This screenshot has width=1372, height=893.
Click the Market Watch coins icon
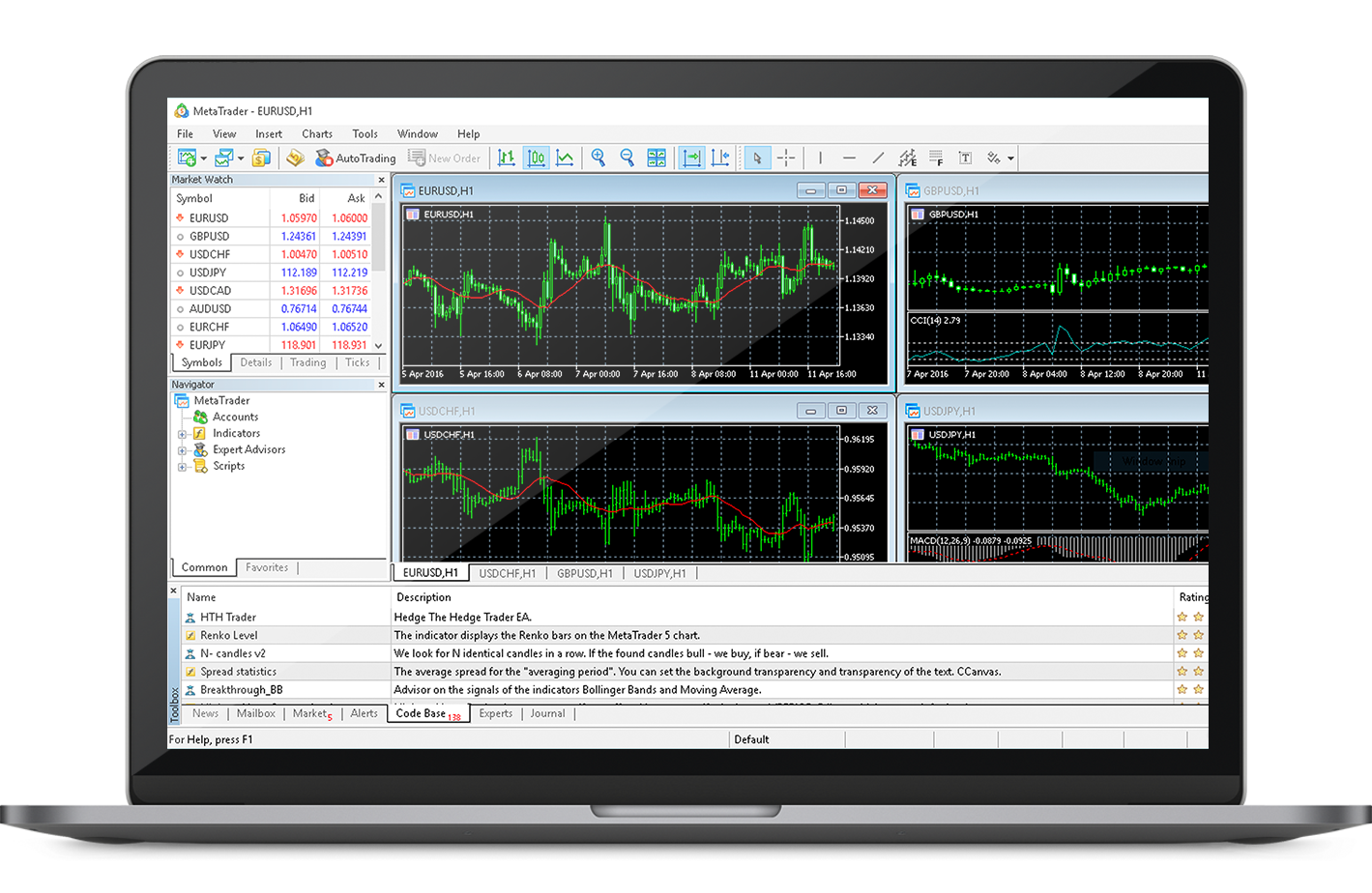pos(261,158)
